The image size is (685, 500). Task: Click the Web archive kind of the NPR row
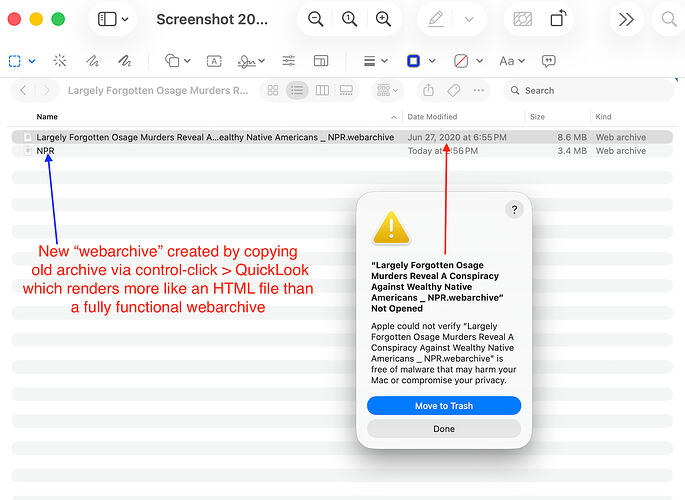(621, 151)
